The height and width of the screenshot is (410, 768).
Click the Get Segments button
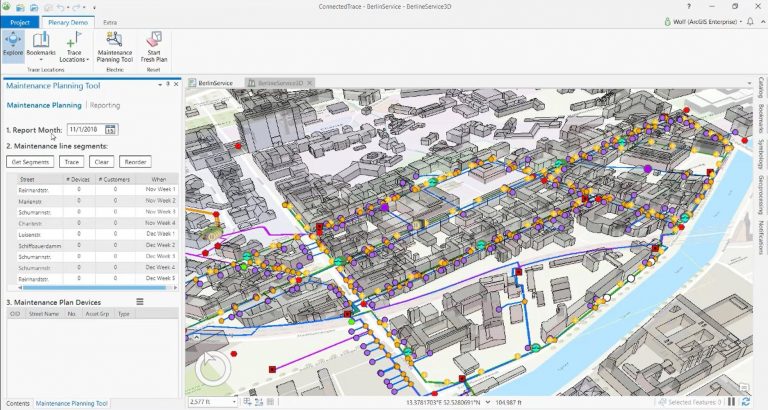(x=30, y=162)
